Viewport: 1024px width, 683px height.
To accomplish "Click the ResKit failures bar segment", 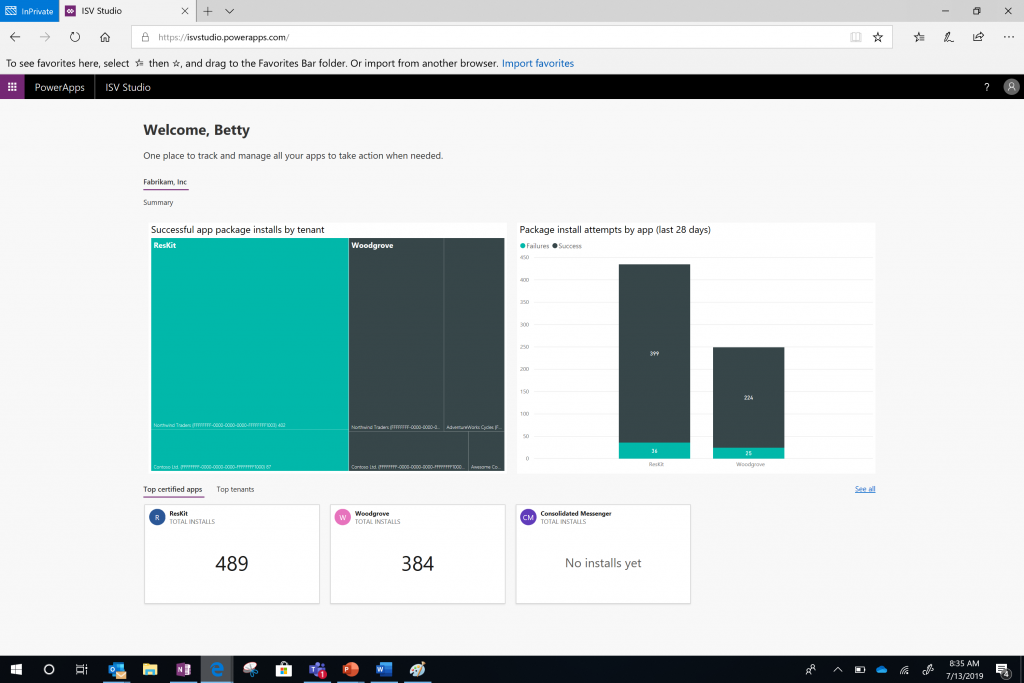I will pos(654,451).
